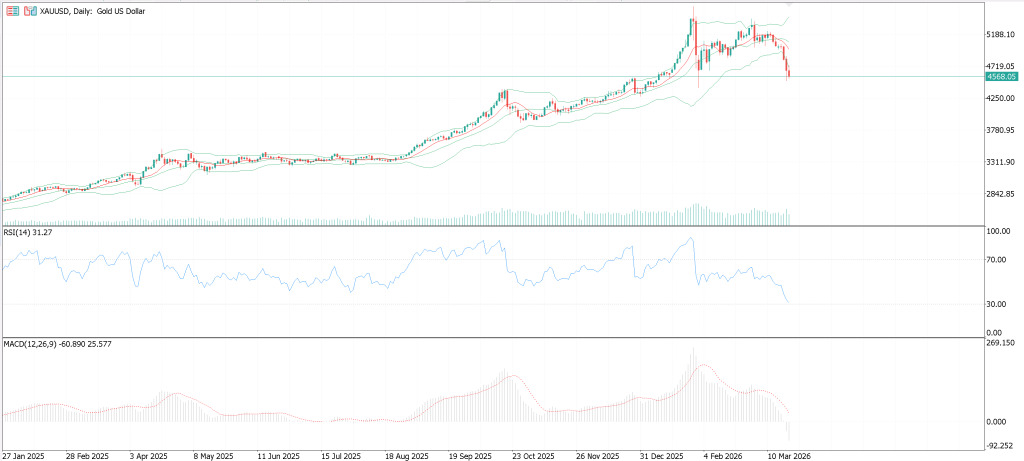Open the One Click Trading panel icon

click(x=30, y=11)
